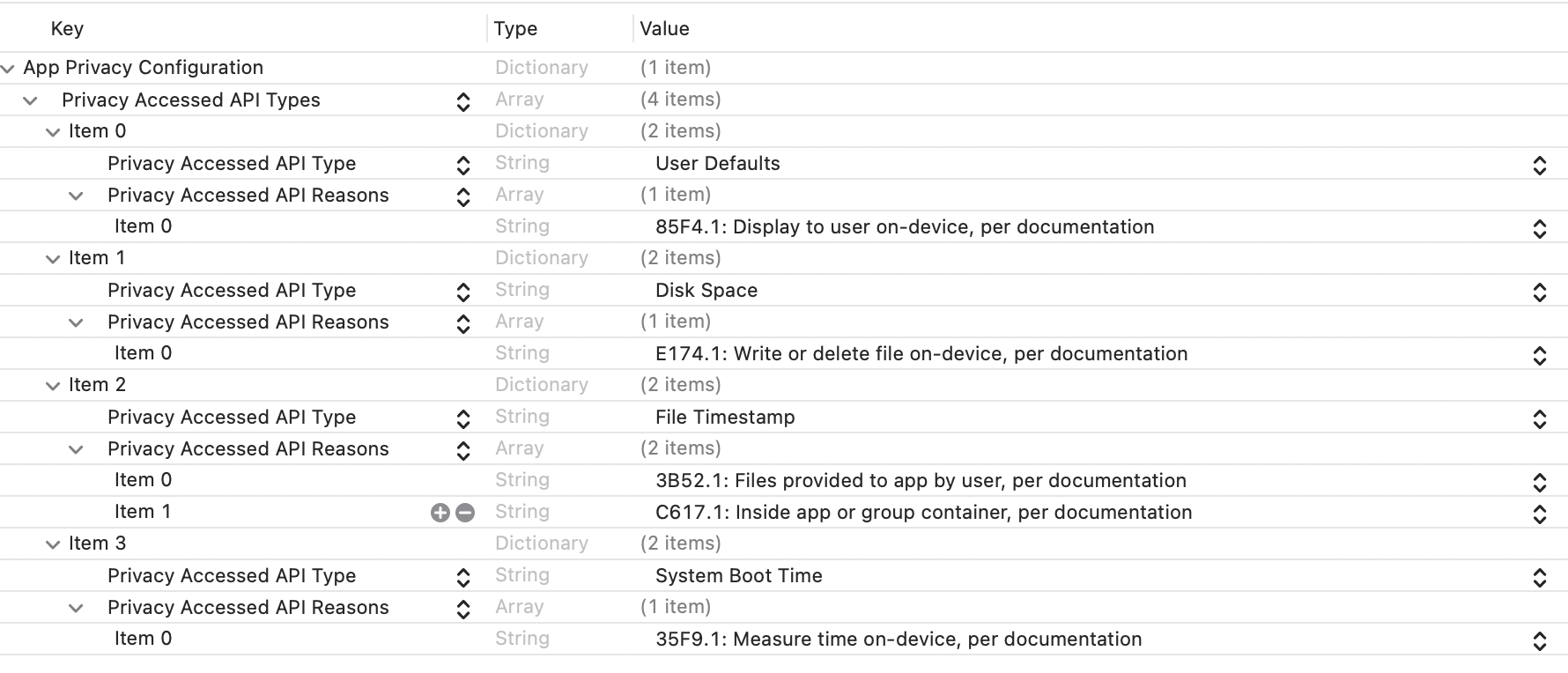The height and width of the screenshot is (673, 1568).
Task: Open the User Defaults value dropdown
Action: 1539,165
